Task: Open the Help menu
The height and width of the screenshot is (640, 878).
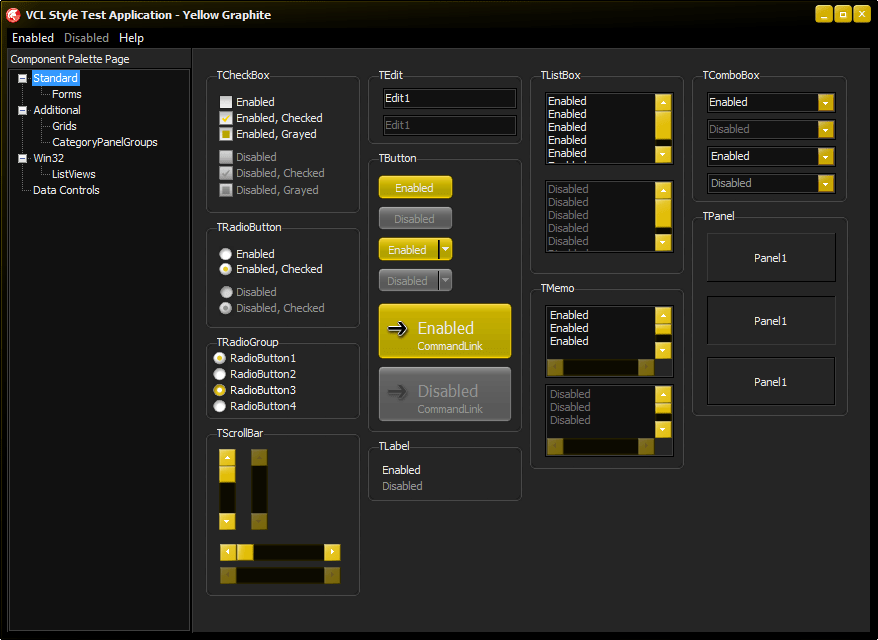Action: click(x=131, y=38)
